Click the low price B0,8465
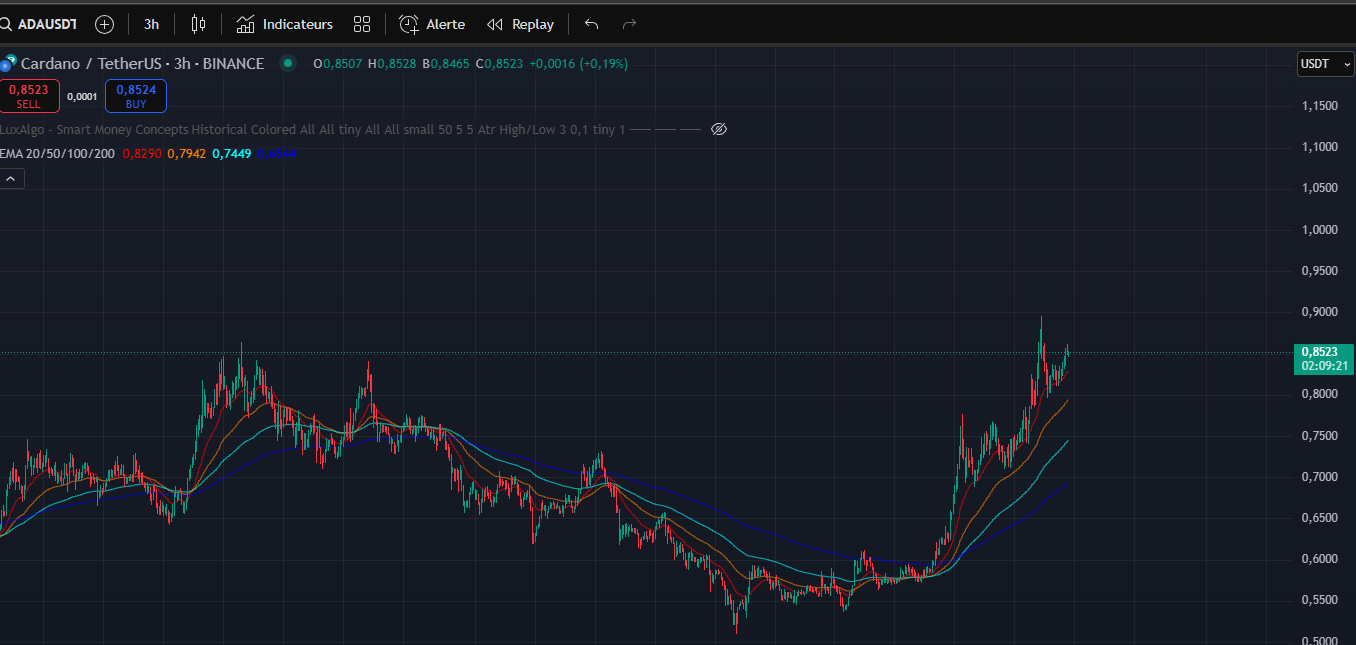Viewport: 1356px width, 645px height. point(446,63)
